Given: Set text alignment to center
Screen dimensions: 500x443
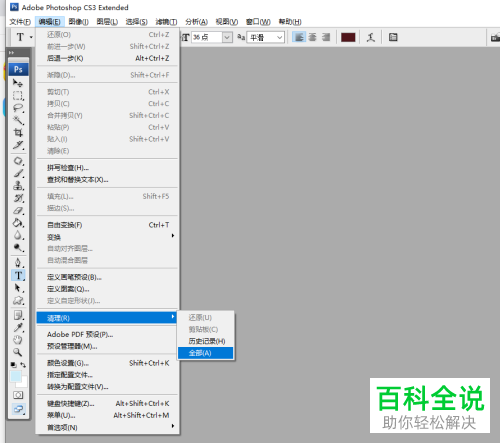Looking at the screenshot, I should tap(312, 37).
